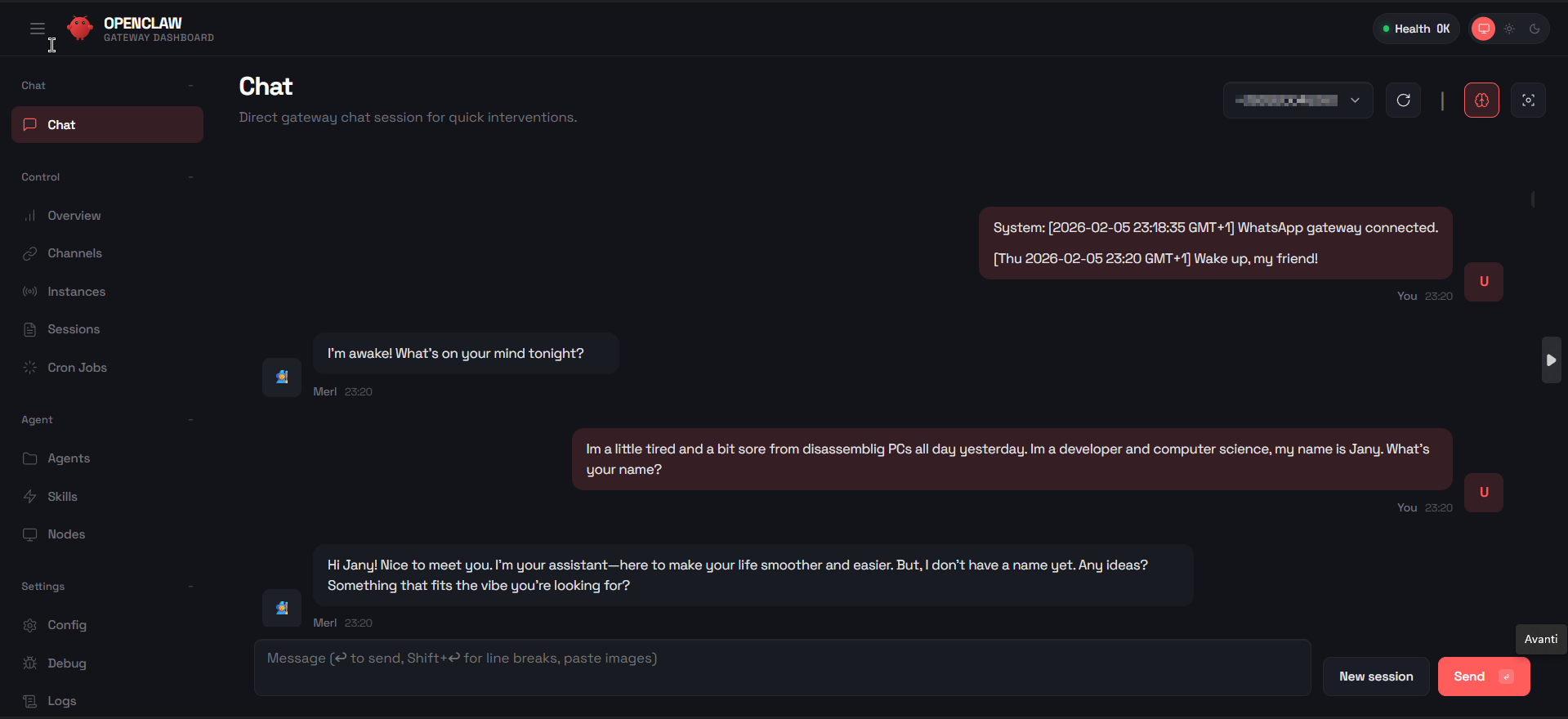Collapse the Control sidebar section

[190, 177]
